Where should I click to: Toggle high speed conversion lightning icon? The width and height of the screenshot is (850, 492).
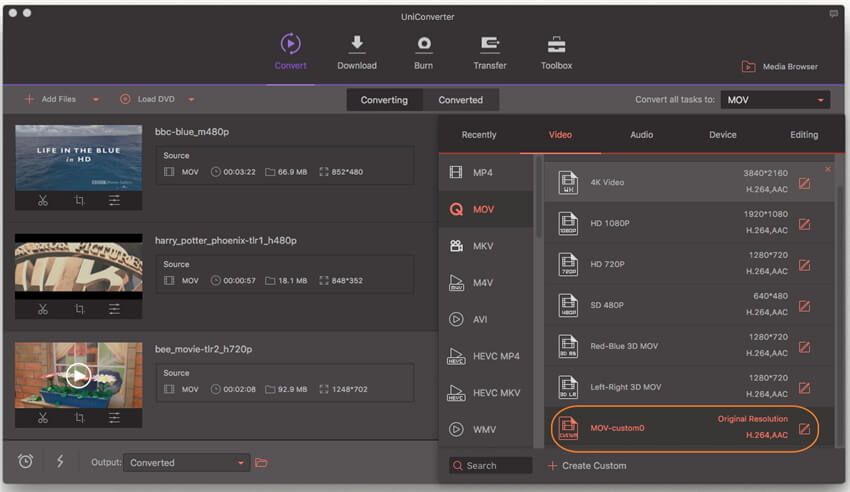pos(60,461)
